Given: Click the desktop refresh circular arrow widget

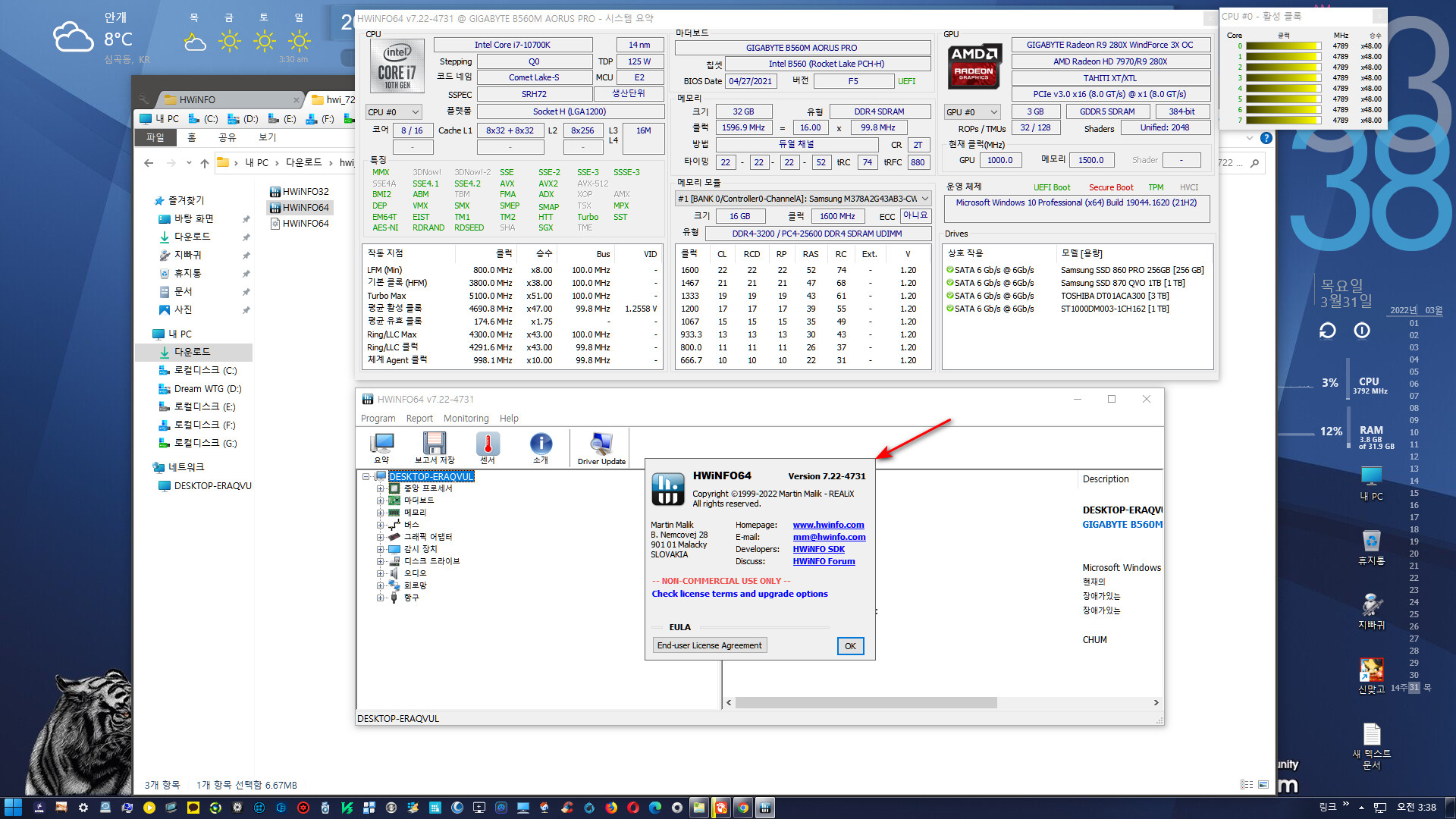Looking at the screenshot, I should point(1327,331).
